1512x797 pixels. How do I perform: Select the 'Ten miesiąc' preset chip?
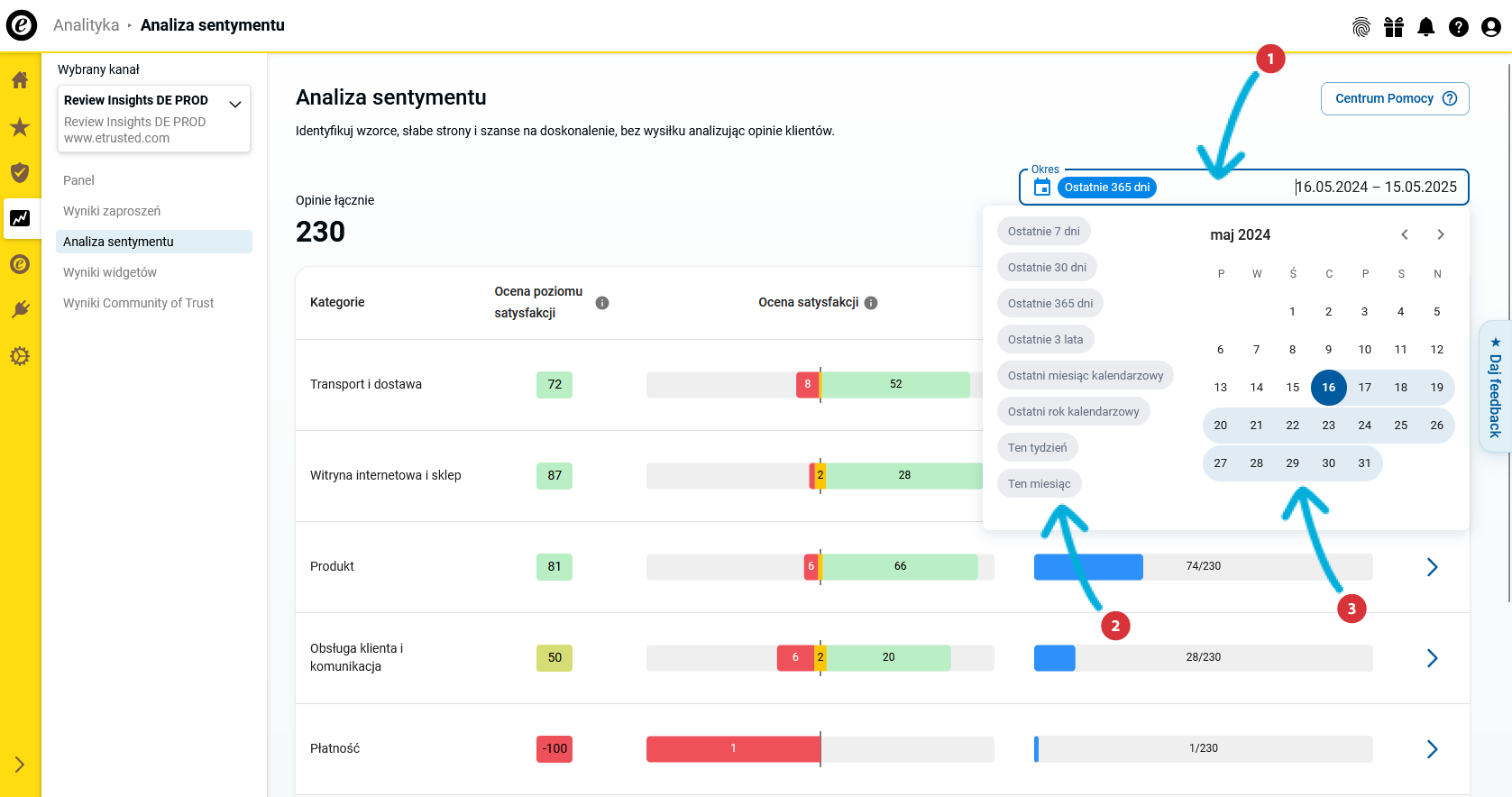(1039, 484)
